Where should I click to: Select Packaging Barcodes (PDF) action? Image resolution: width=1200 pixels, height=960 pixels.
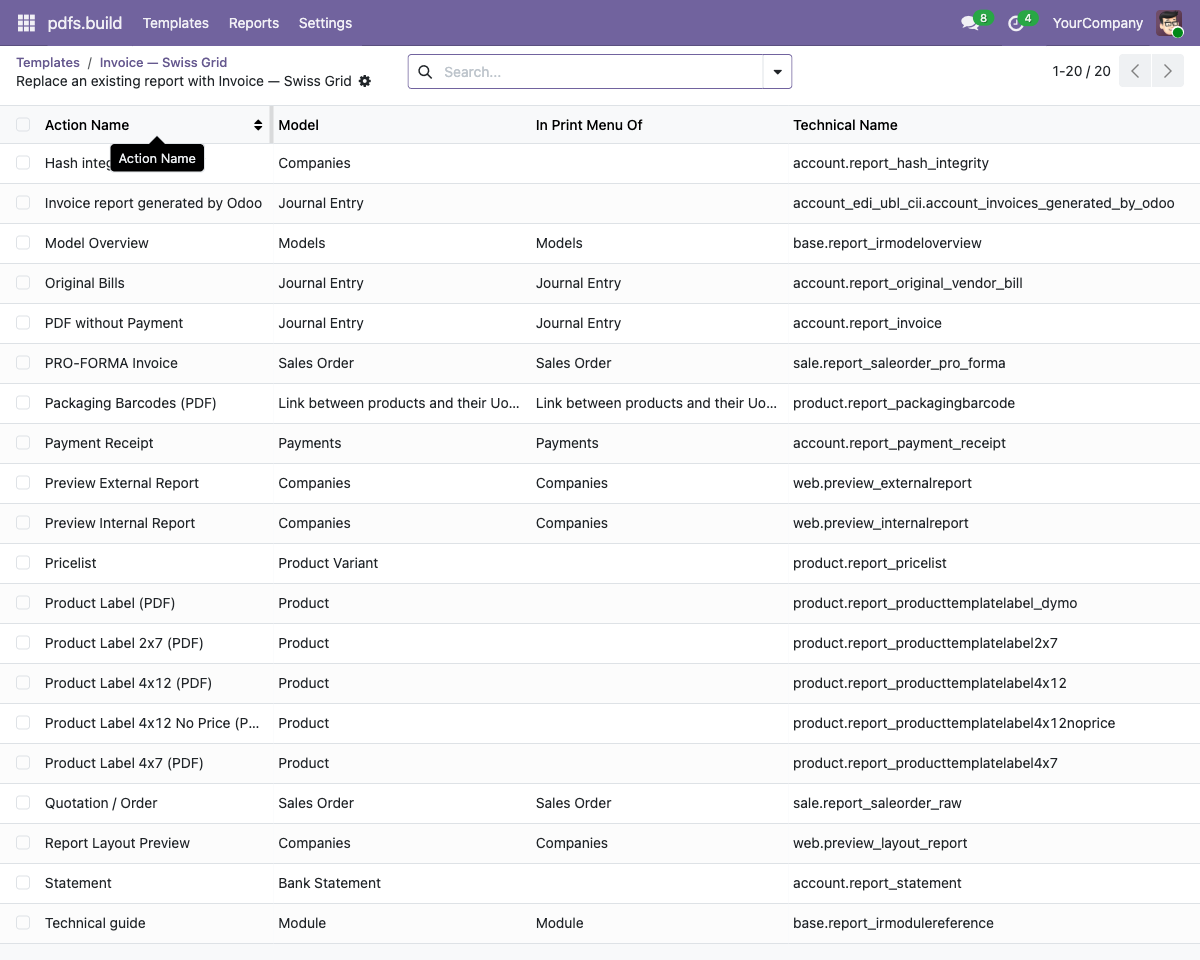pos(131,403)
